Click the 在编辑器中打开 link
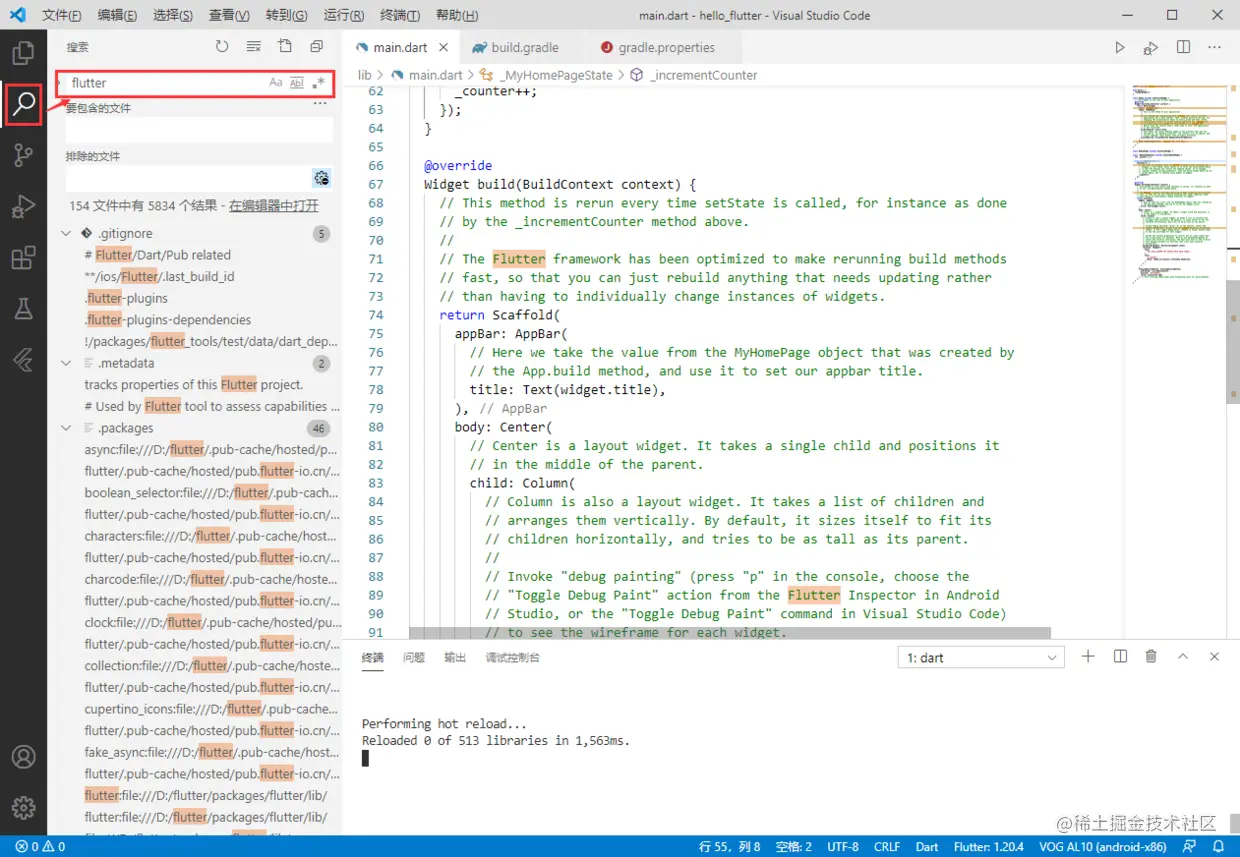 tap(274, 205)
